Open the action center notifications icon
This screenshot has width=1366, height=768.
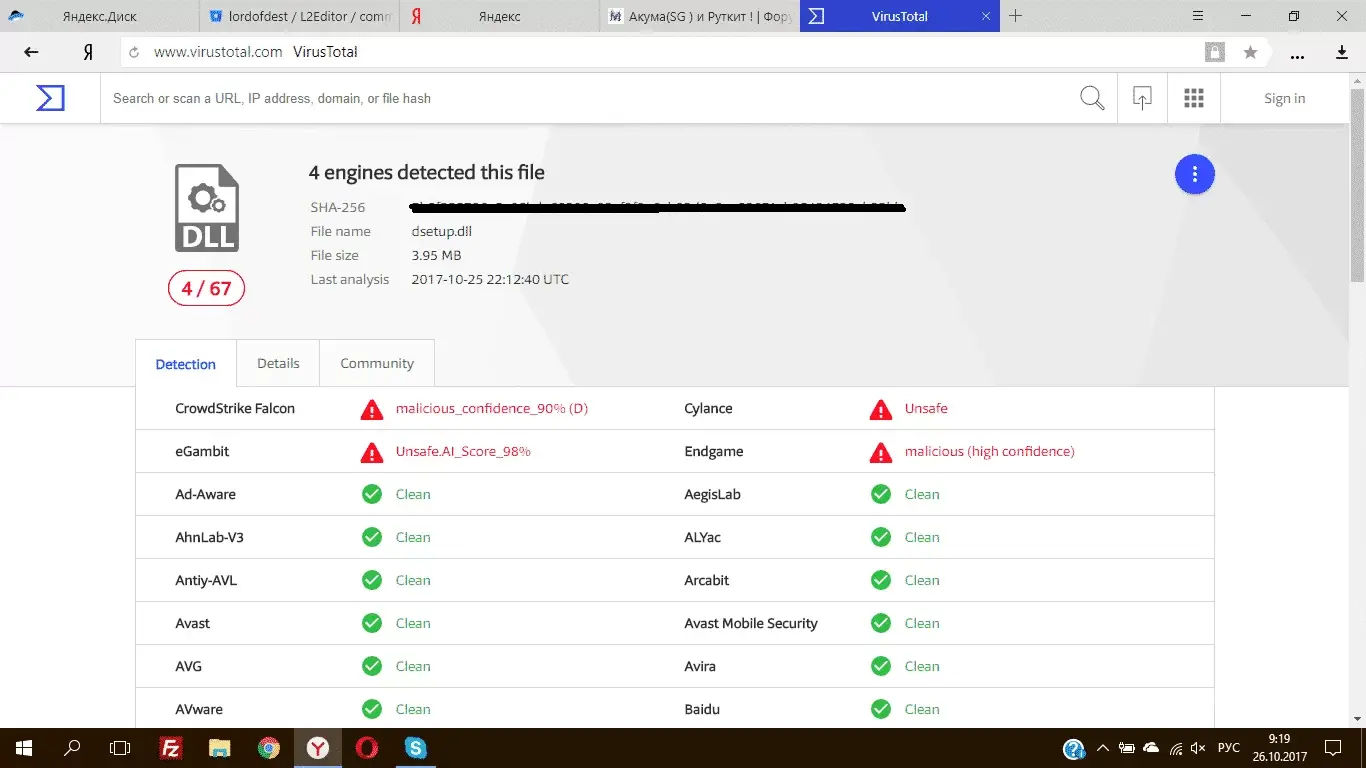pyautogui.click(x=1333, y=748)
